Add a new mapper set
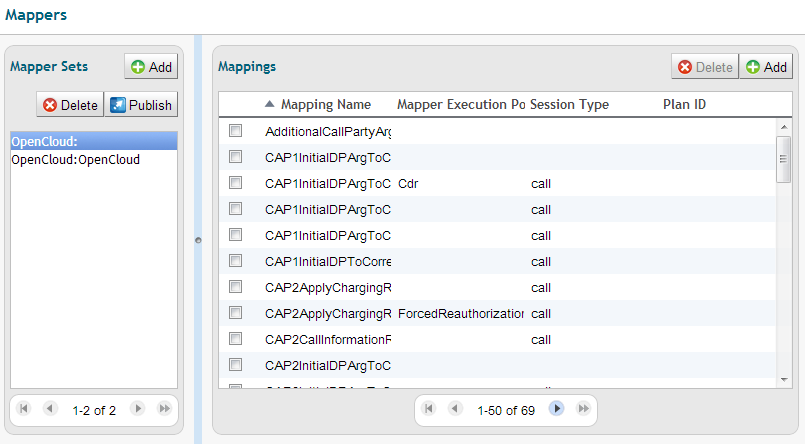 [151, 67]
